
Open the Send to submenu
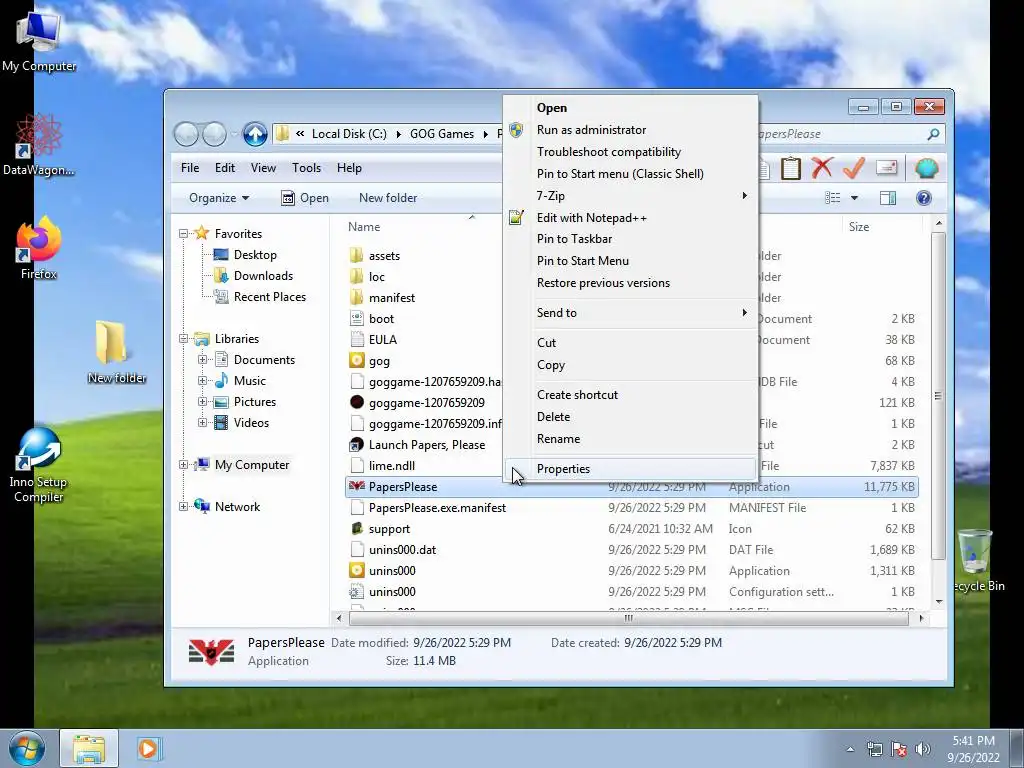pyautogui.click(x=630, y=313)
